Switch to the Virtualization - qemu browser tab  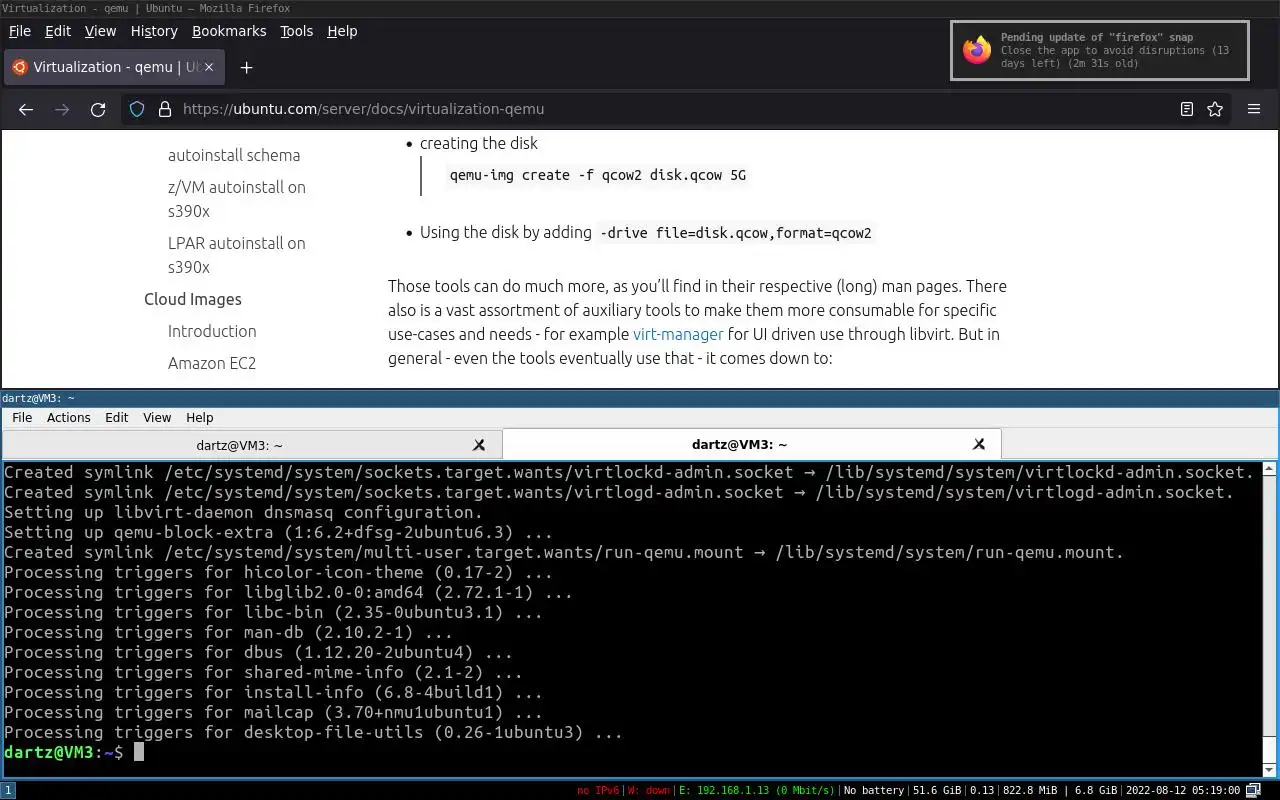point(113,67)
